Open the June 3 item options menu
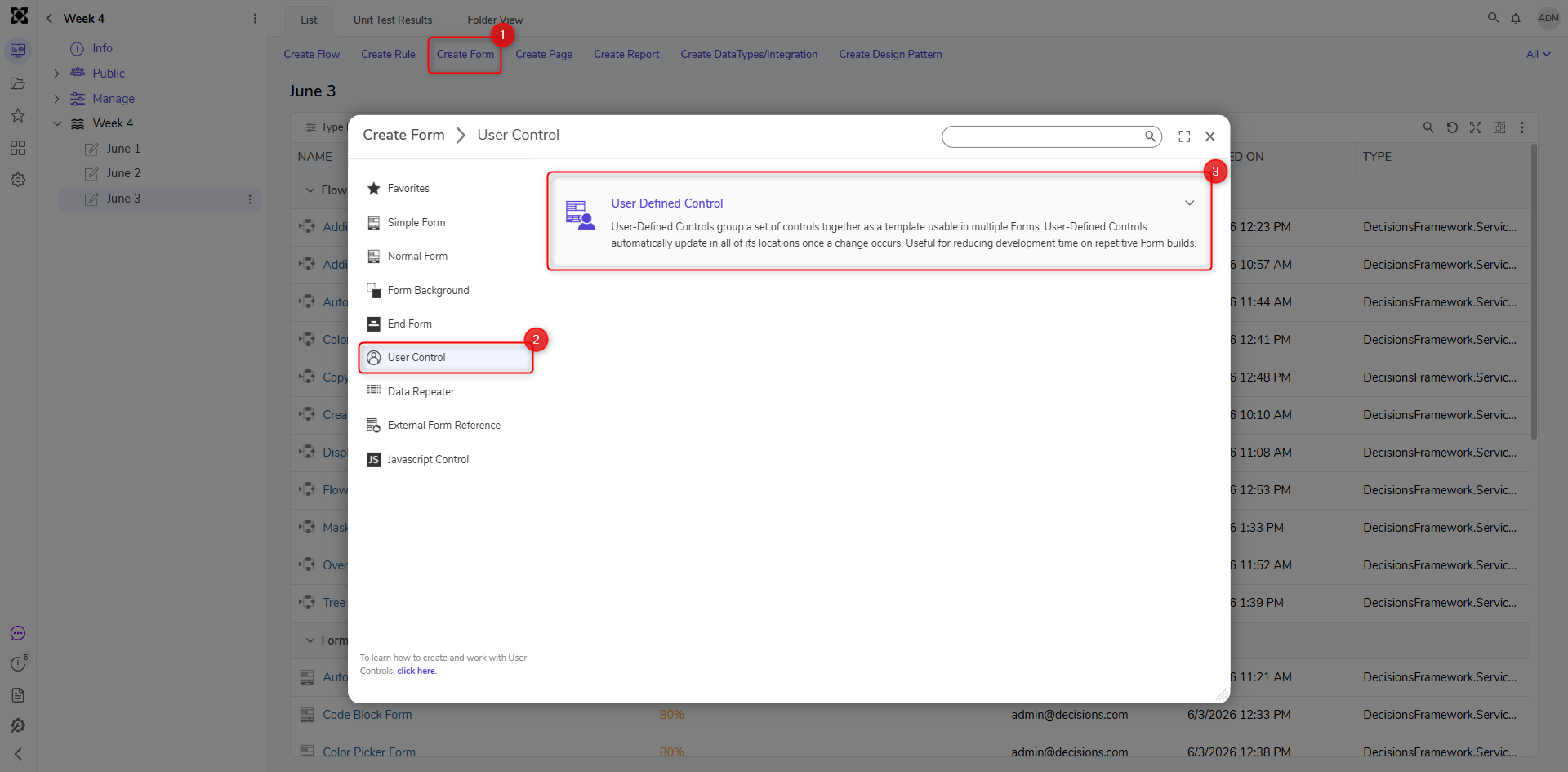1568x772 pixels. (250, 199)
